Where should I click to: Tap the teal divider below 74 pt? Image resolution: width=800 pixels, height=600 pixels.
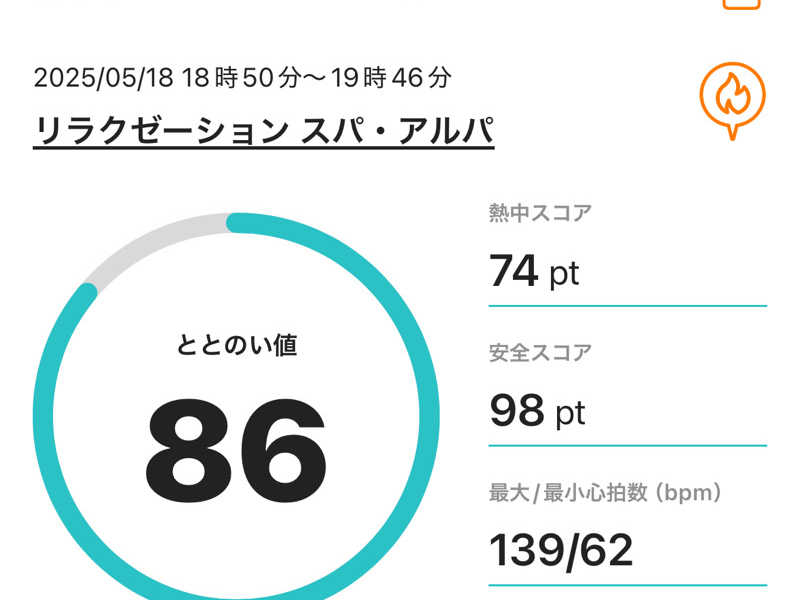click(x=628, y=306)
